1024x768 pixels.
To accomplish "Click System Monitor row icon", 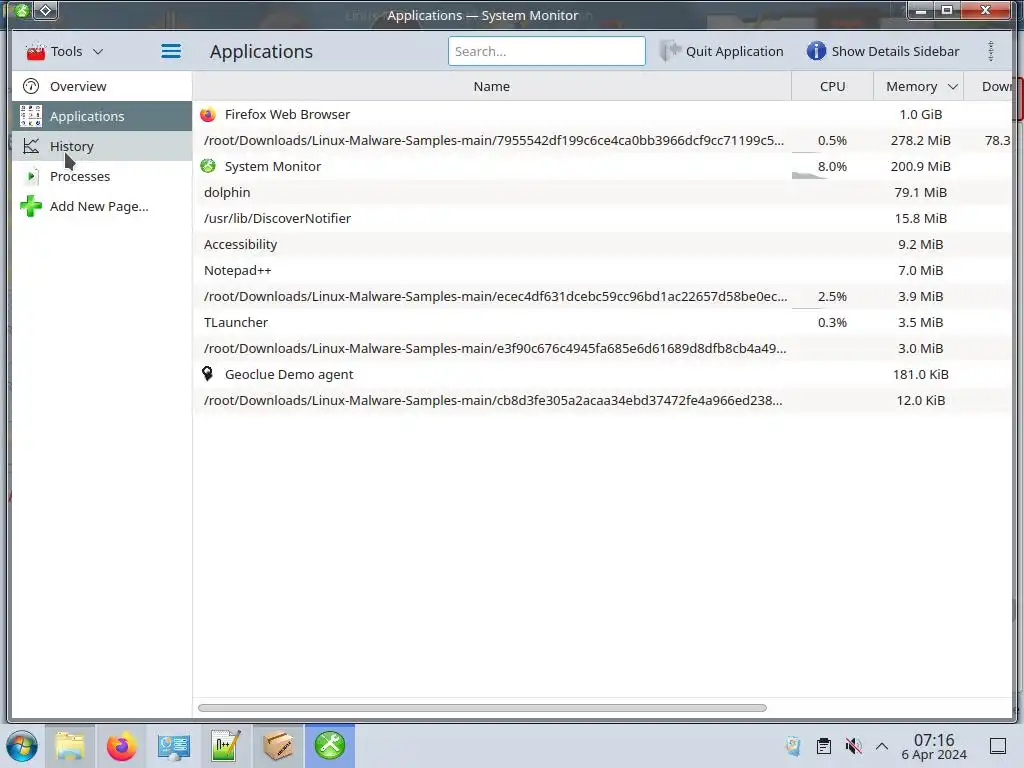I will click(208, 167).
